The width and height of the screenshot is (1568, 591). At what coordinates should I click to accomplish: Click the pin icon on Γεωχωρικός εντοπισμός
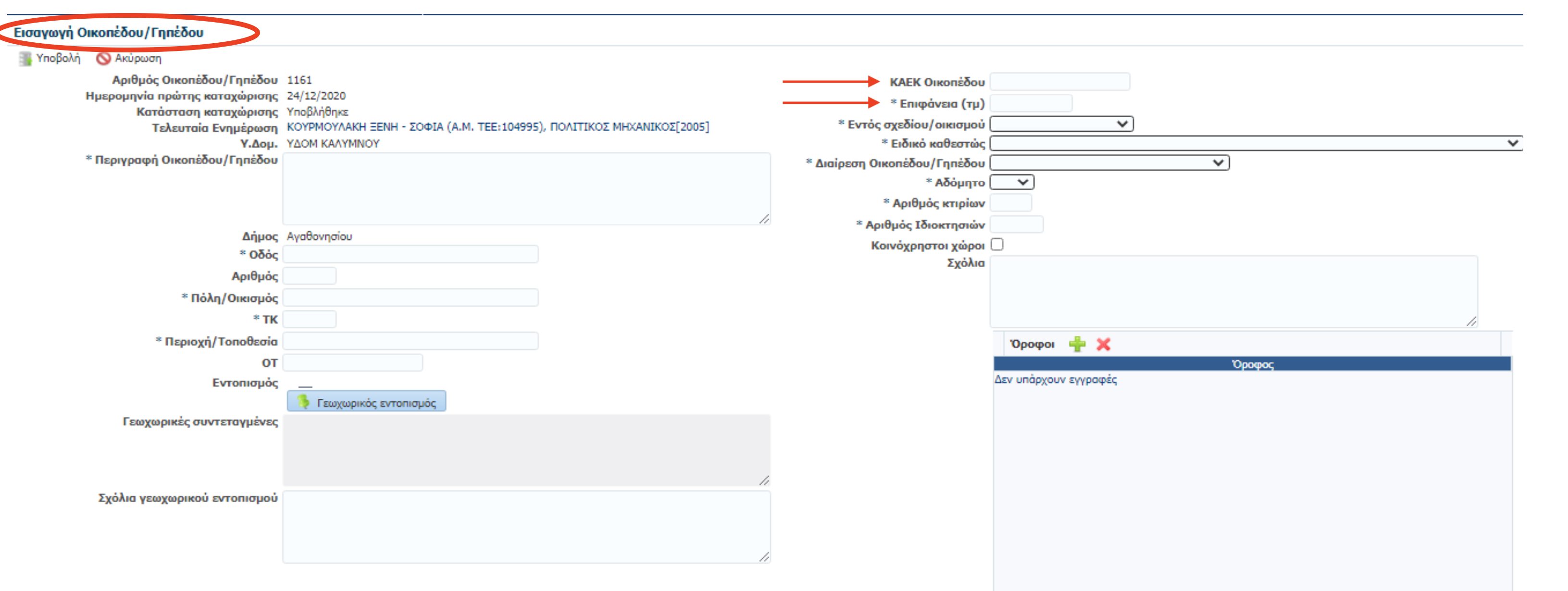(303, 402)
